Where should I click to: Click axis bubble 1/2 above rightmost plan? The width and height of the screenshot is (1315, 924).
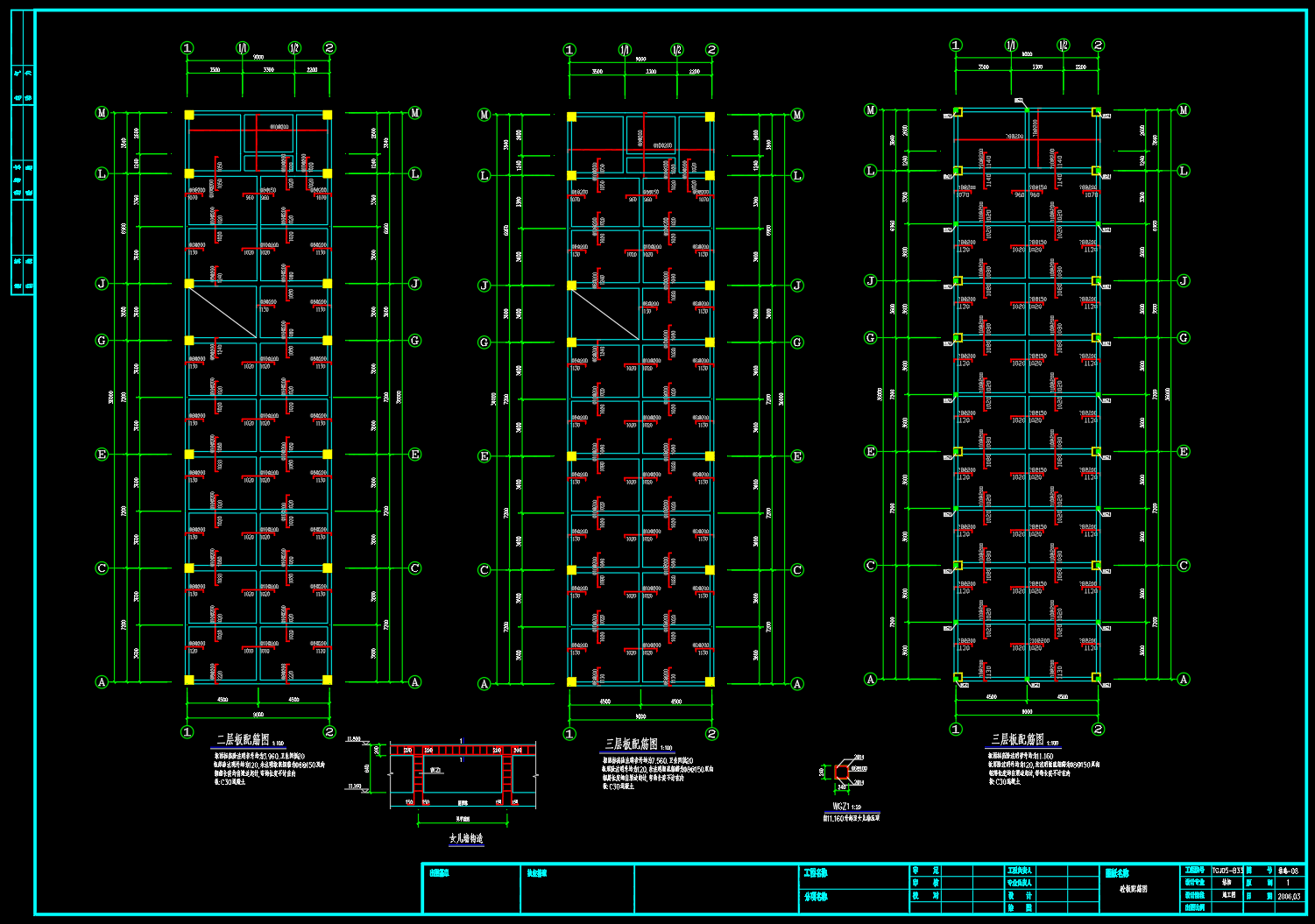click(1064, 46)
